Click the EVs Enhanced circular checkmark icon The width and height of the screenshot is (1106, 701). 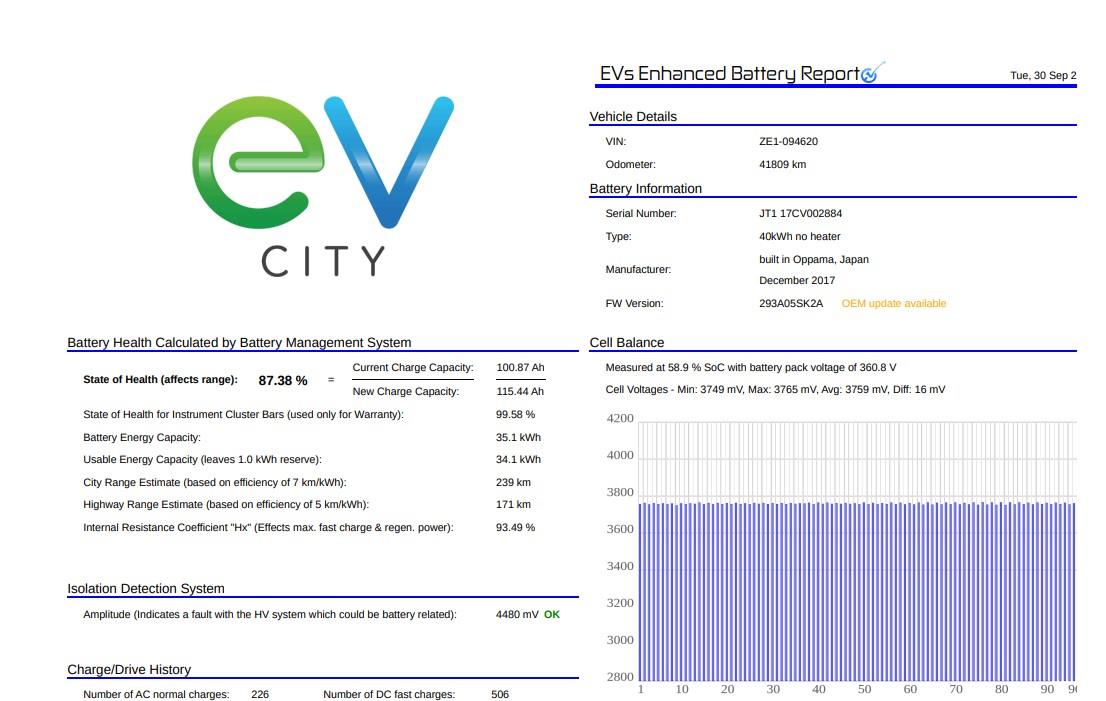[x=871, y=73]
